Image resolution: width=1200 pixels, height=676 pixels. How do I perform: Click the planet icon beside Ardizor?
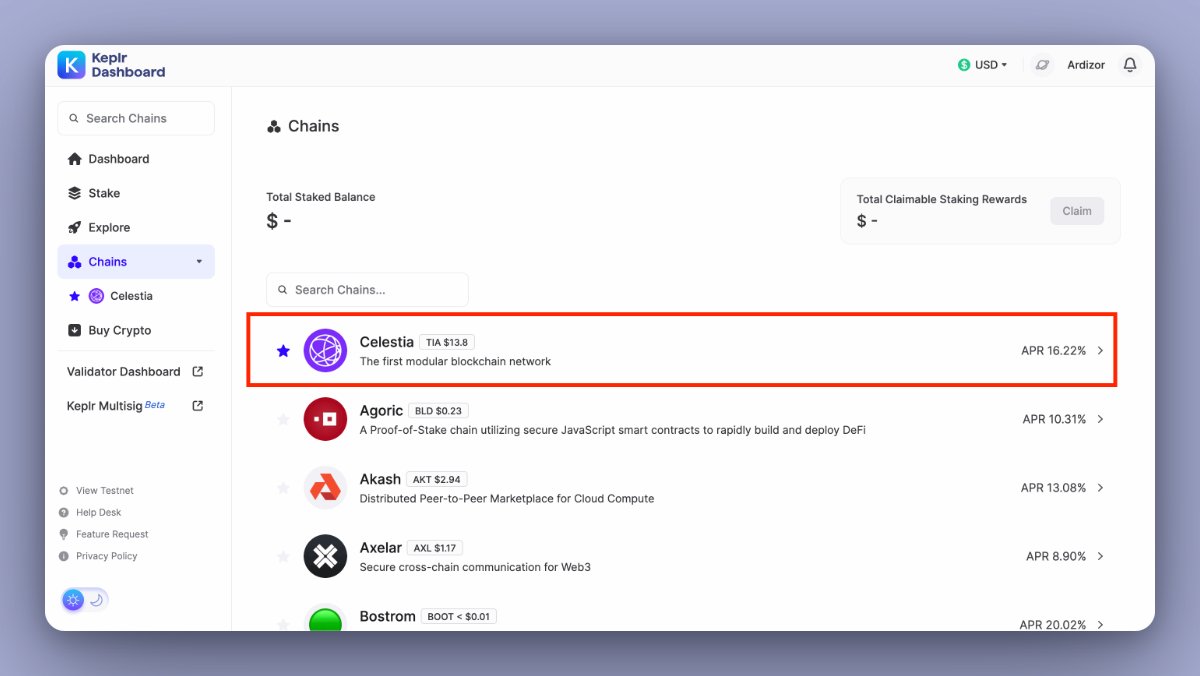coord(1042,65)
